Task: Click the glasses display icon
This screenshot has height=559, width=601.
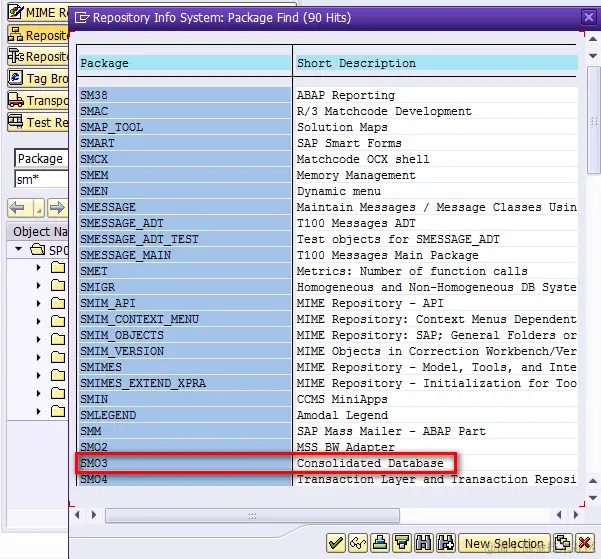Action: (x=358, y=543)
